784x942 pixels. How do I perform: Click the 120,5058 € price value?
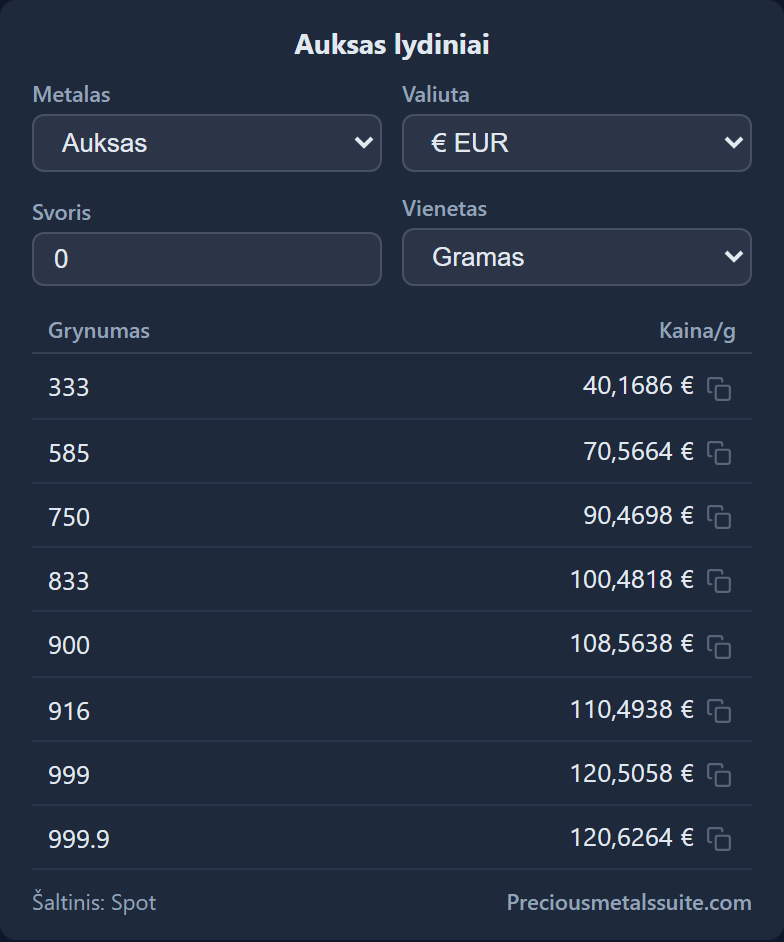point(631,773)
